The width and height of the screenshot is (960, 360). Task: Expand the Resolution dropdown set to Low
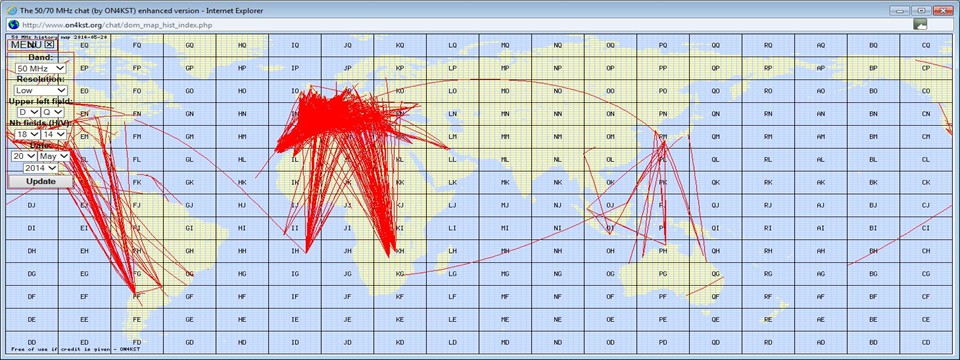[x=41, y=90]
